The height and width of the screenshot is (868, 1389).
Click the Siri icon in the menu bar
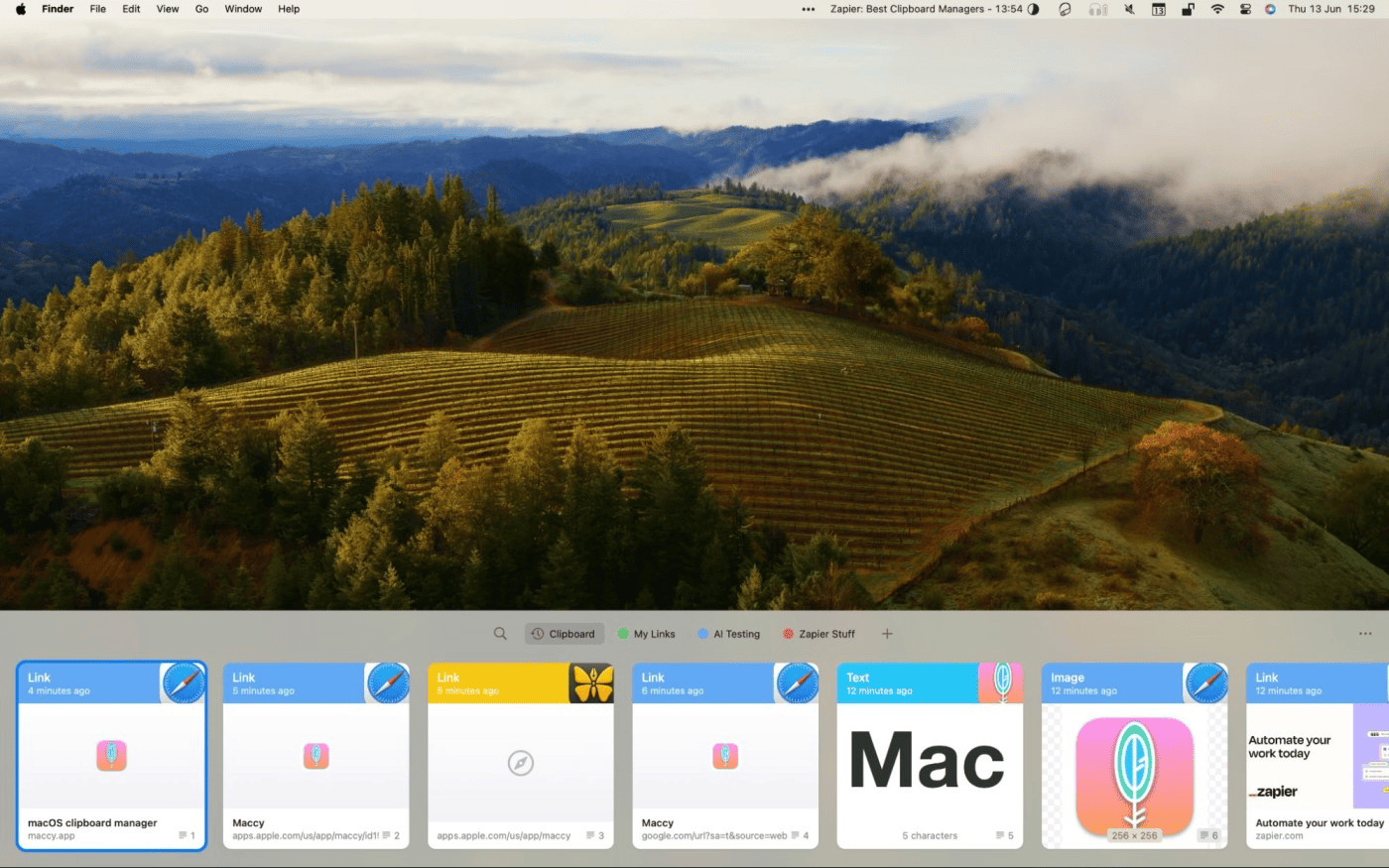click(x=1271, y=9)
